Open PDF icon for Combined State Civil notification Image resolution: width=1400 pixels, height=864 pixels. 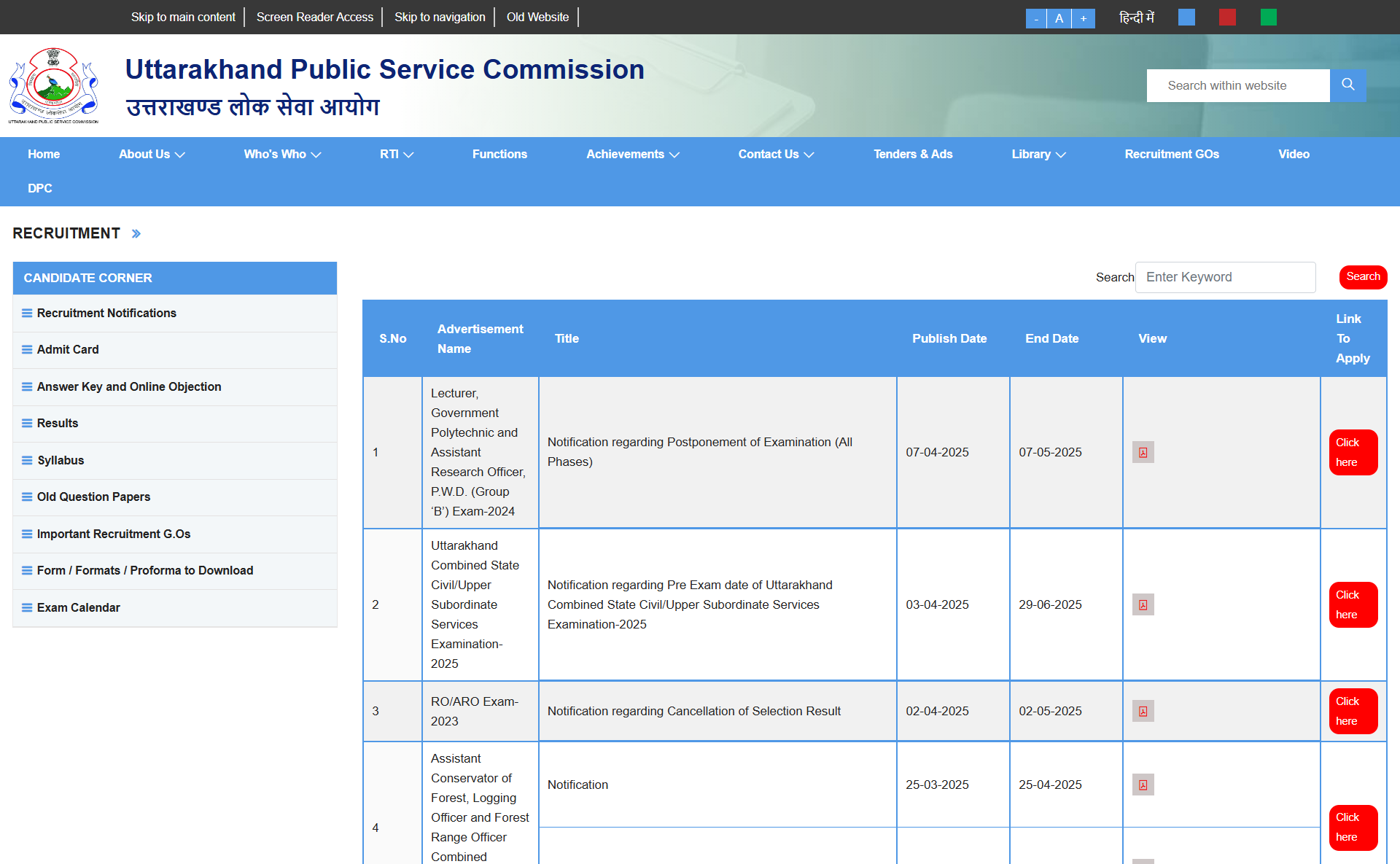[1143, 605]
